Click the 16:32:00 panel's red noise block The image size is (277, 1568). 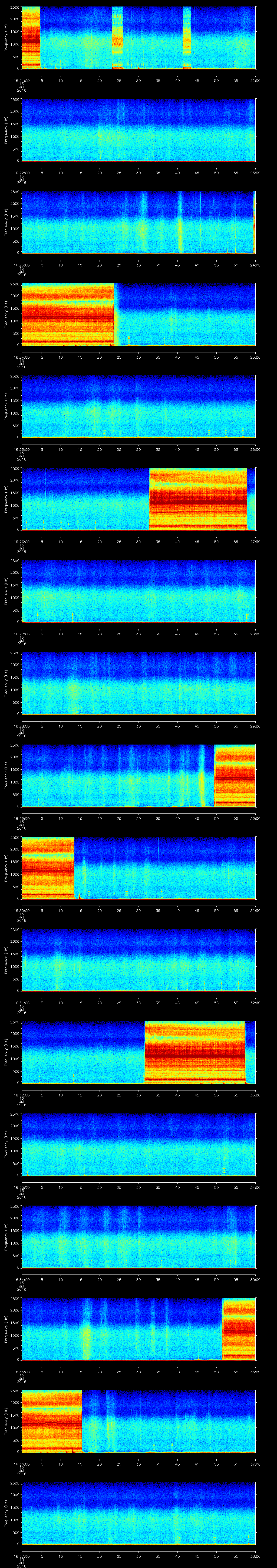(194, 1052)
